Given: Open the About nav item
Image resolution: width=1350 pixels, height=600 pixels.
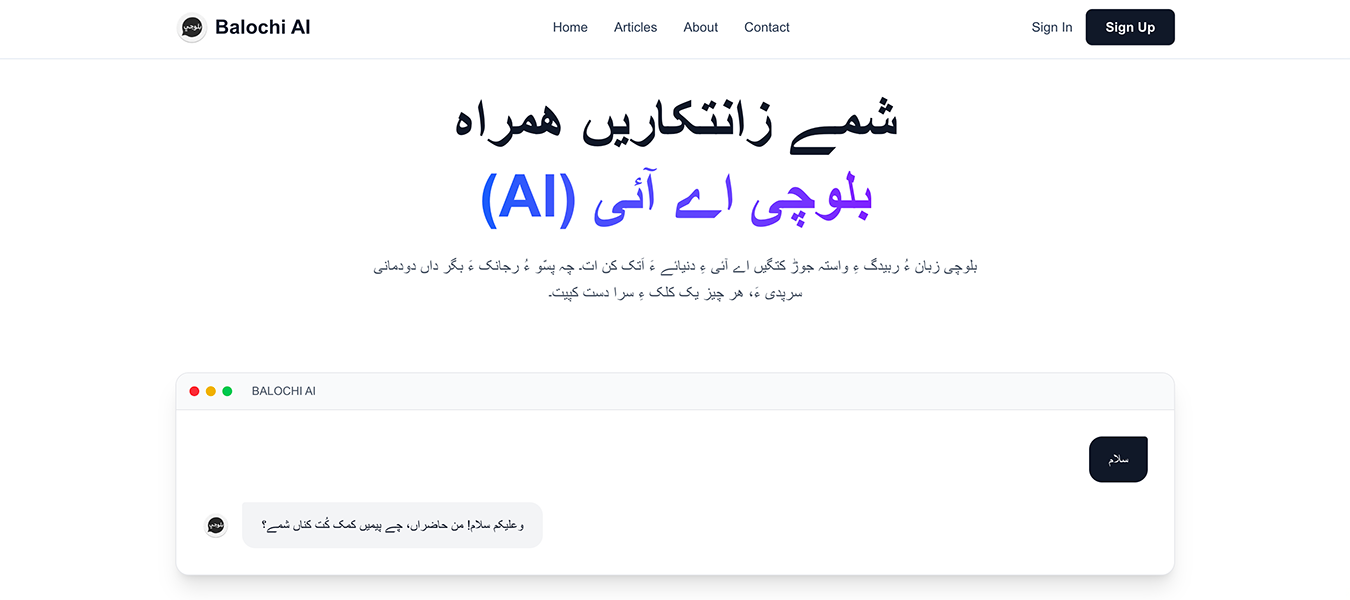Looking at the screenshot, I should point(700,27).
